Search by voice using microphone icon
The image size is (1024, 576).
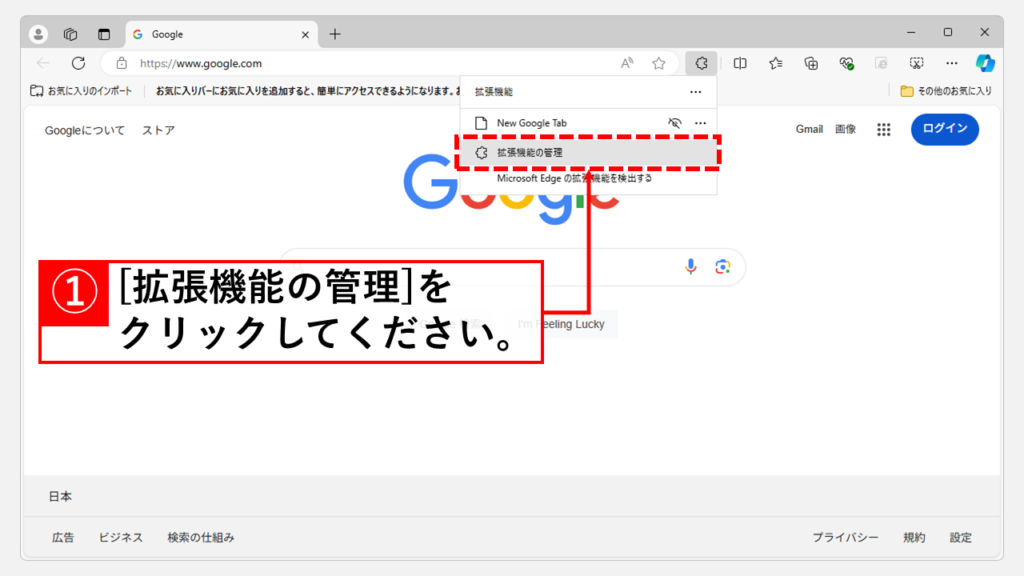click(x=690, y=266)
